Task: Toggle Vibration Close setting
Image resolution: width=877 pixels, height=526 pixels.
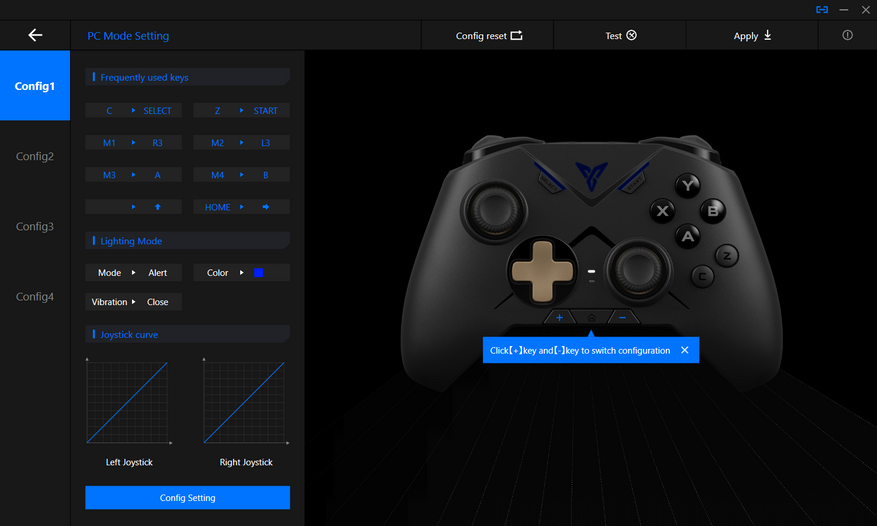Action: 133,302
